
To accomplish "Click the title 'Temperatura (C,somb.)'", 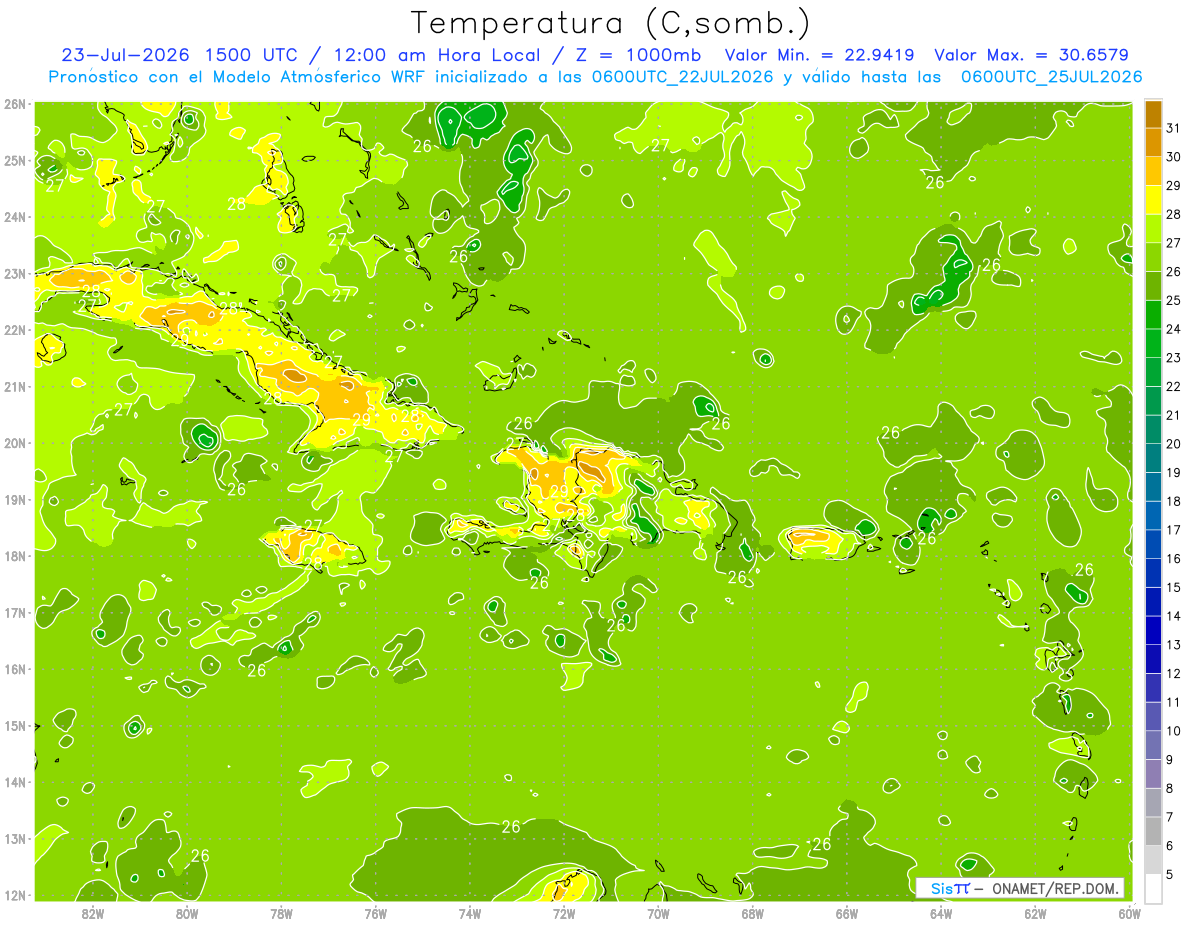I will [x=610, y=23].
